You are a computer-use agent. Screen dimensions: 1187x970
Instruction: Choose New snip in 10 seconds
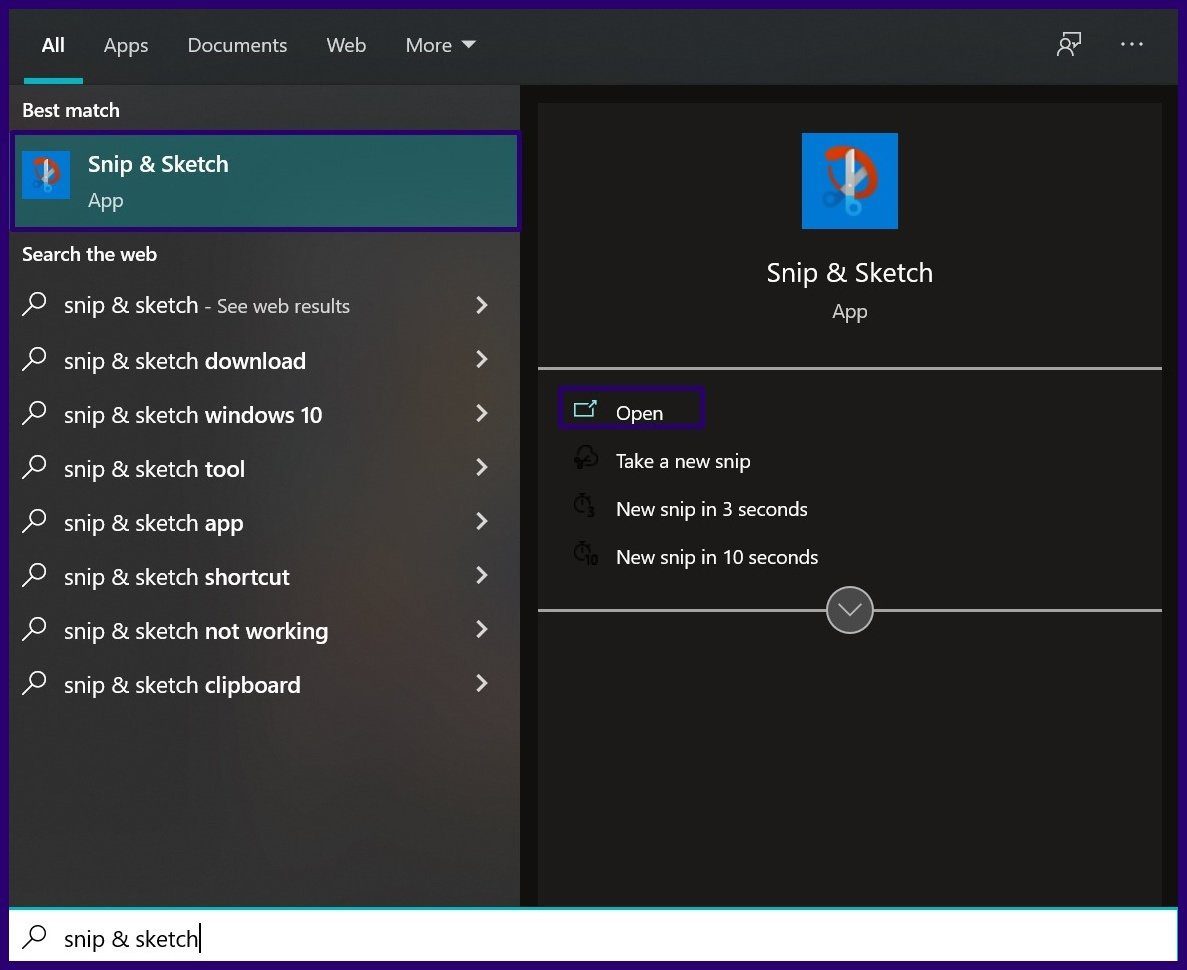(x=717, y=557)
